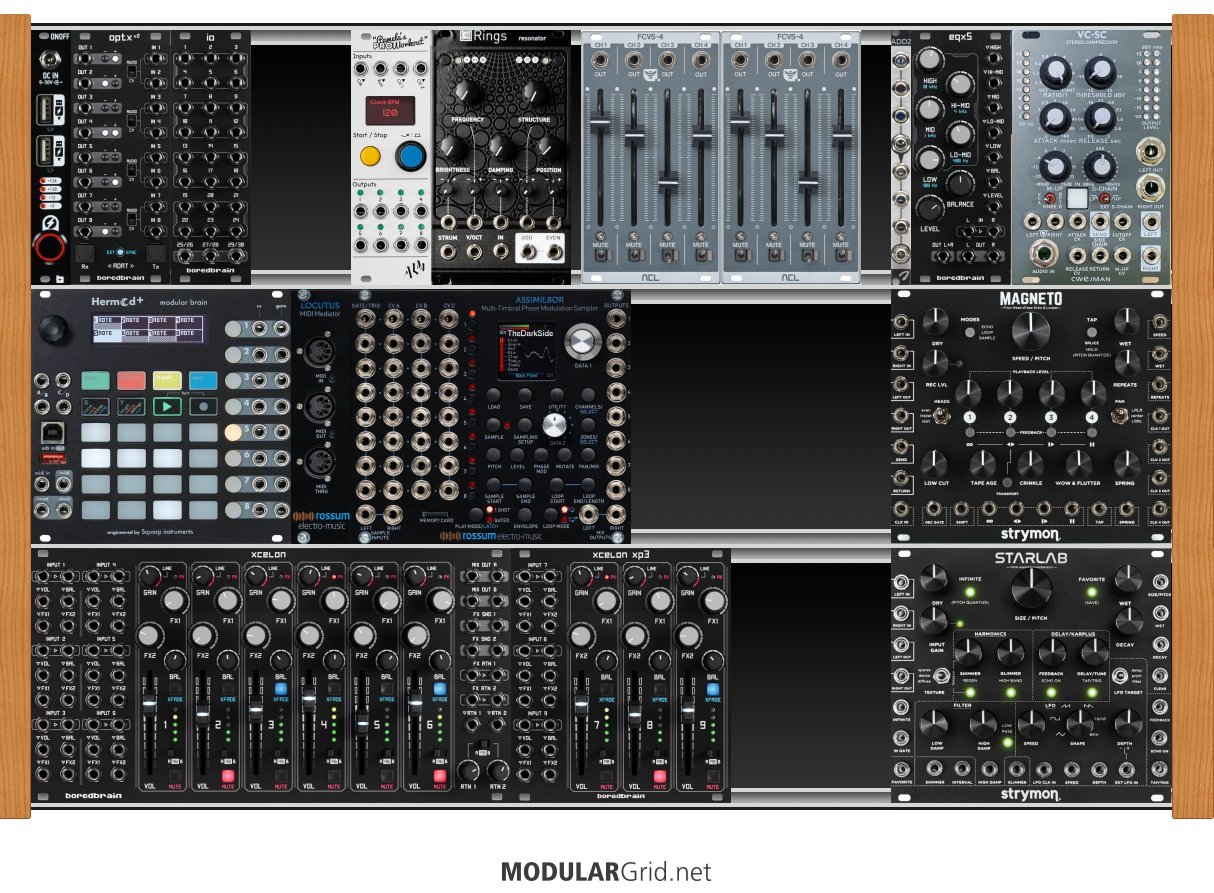The width and height of the screenshot is (1214, 893).
Task: Toggle Magneto HEADS switch
Action: (x=942, y=415)
